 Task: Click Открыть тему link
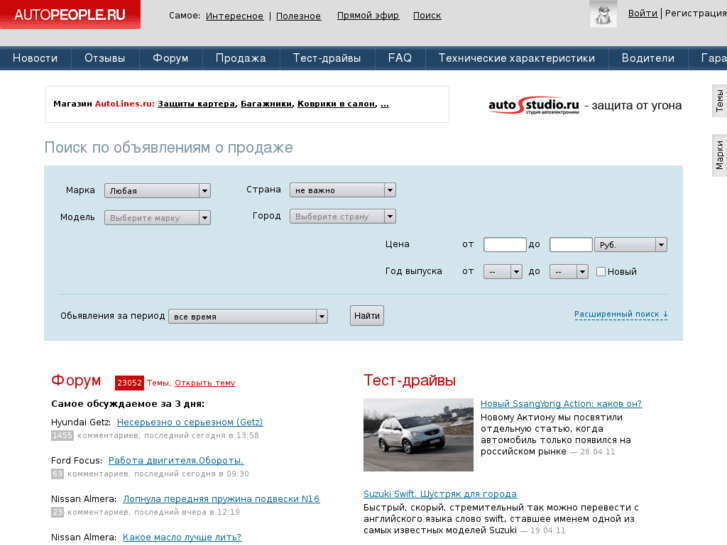[x=205, y=383]
